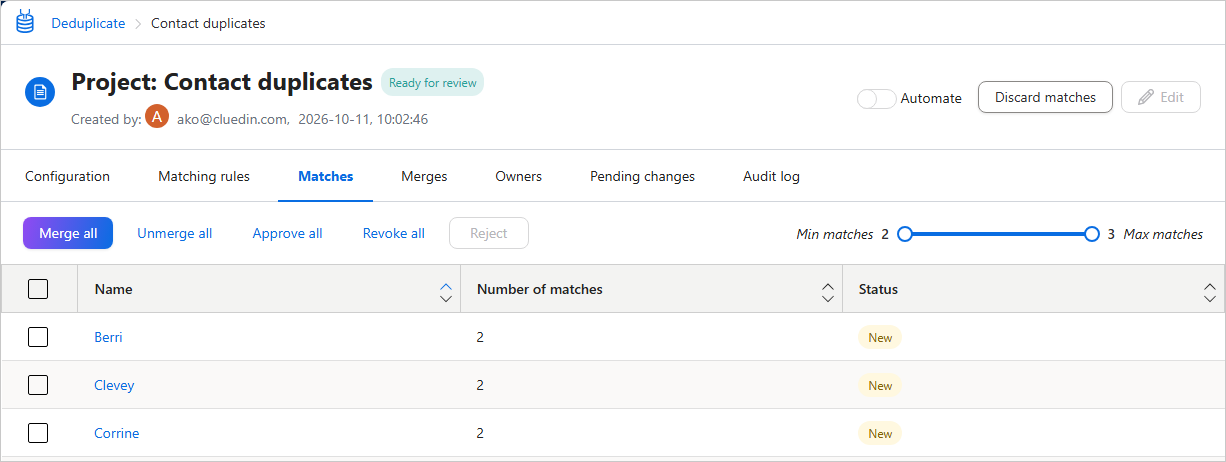1226x462 pixels.
Task: Click the Deduplicate database icon in breadcrumb
Action: pos(25,23)
